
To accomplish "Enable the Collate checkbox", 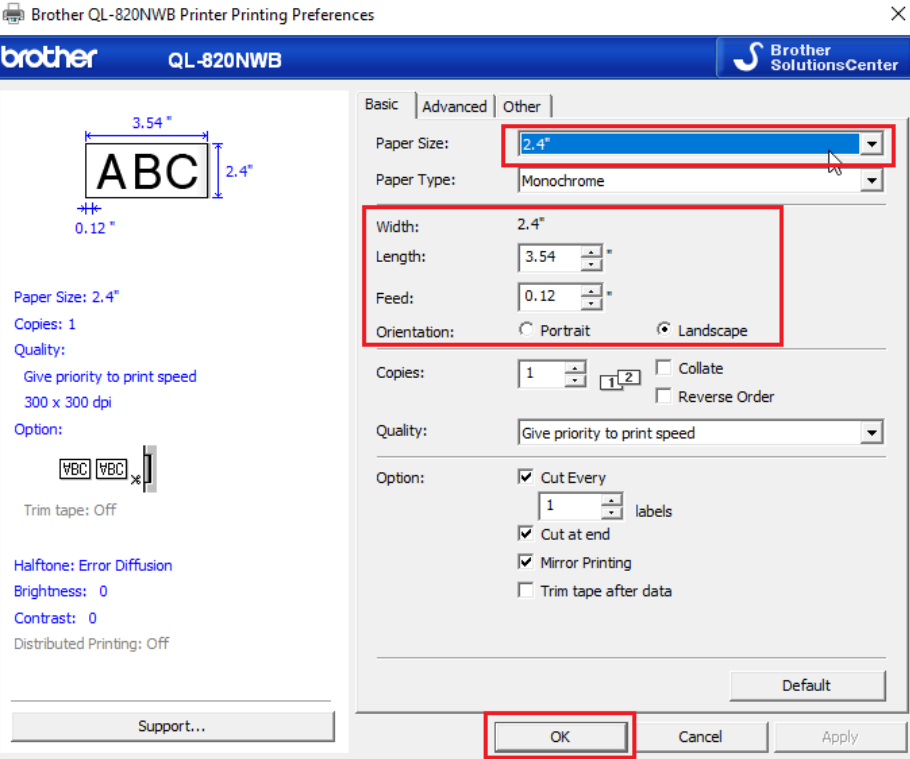I will [663, 367].
